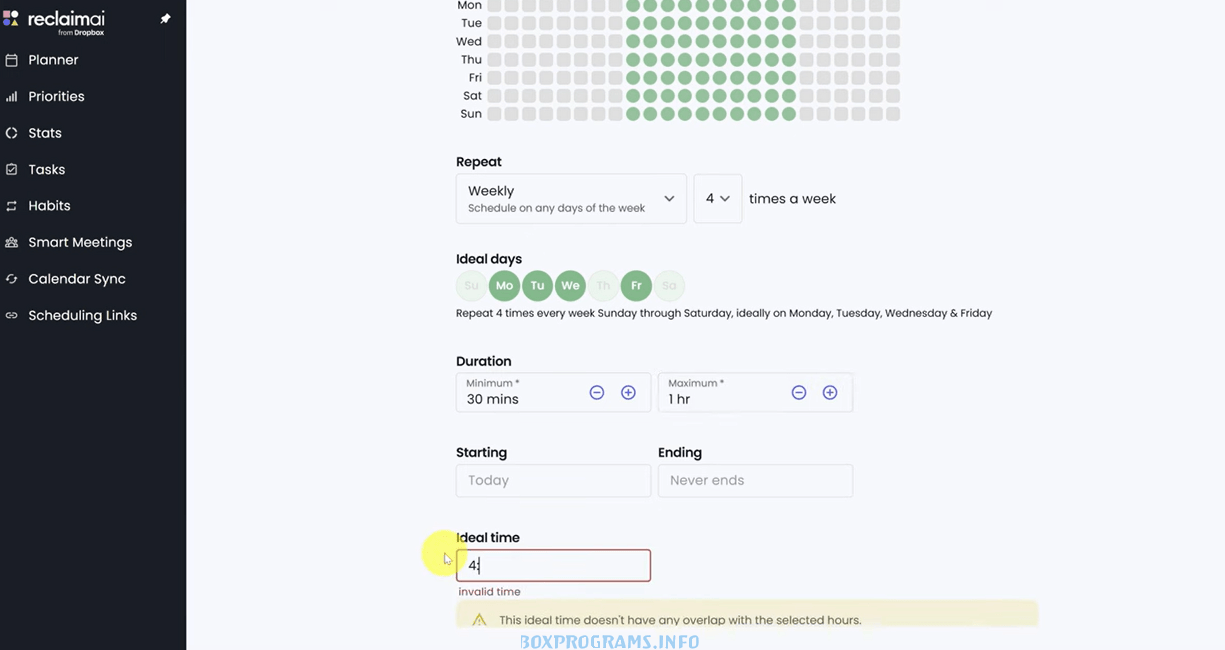Navigate to Scheduling Links
The height and width of the screenshot is (650, 1225).
click(x=82, y=315)
